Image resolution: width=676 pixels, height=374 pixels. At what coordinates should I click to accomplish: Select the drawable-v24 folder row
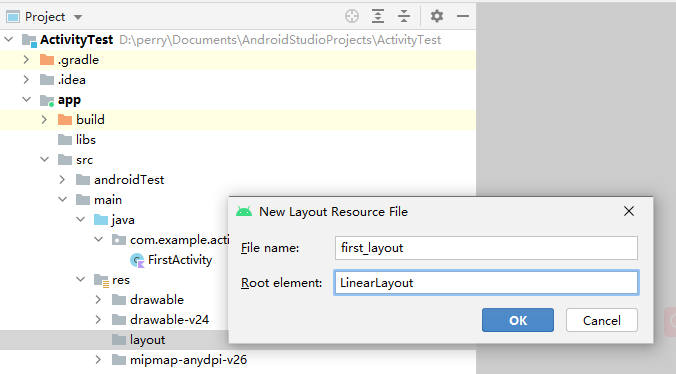(x=114, y=320)
